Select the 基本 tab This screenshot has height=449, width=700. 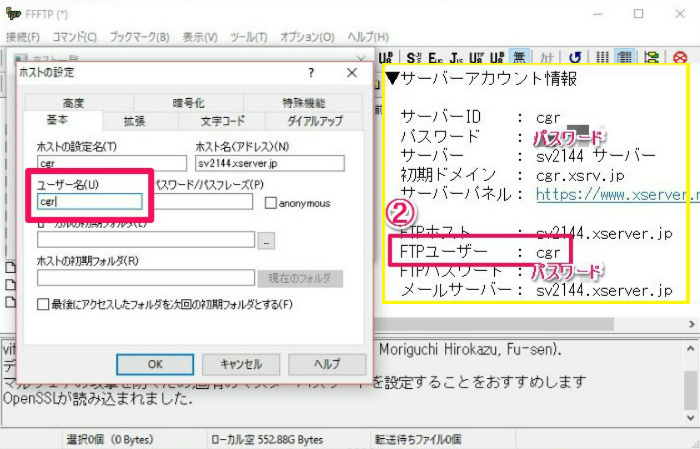pos(58,120)
